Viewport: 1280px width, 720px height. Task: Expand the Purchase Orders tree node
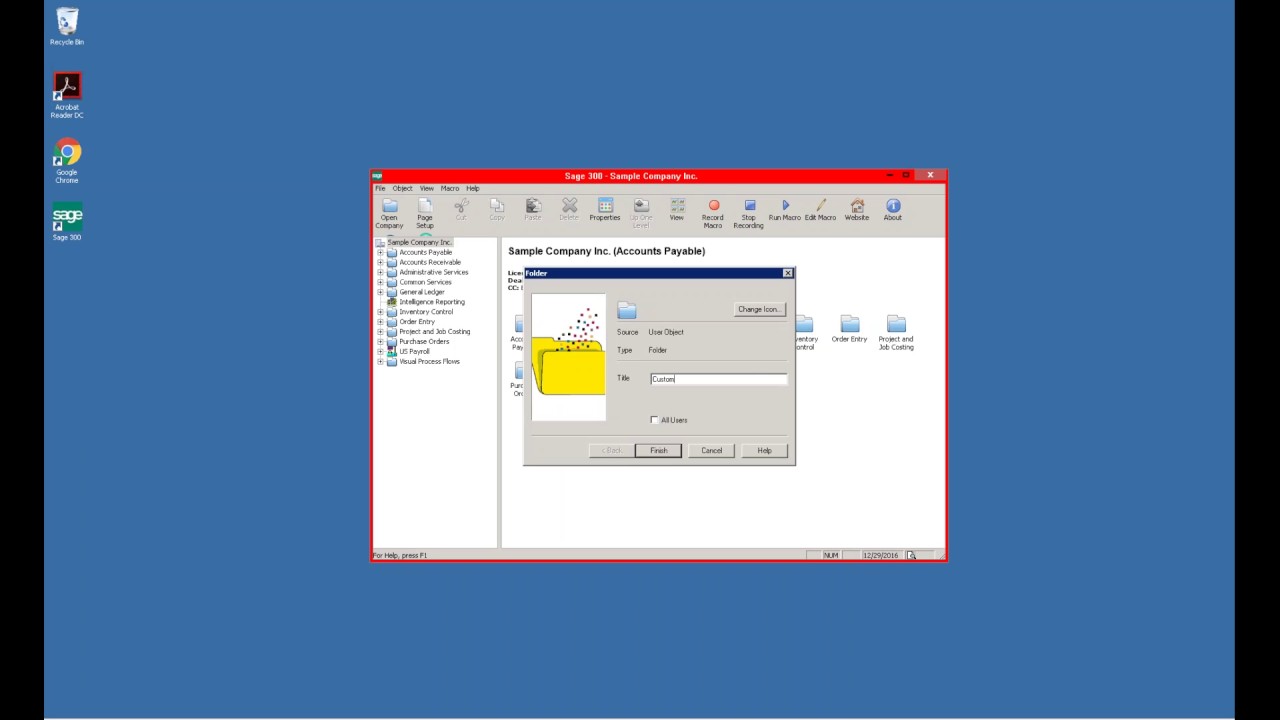(381, 342)
